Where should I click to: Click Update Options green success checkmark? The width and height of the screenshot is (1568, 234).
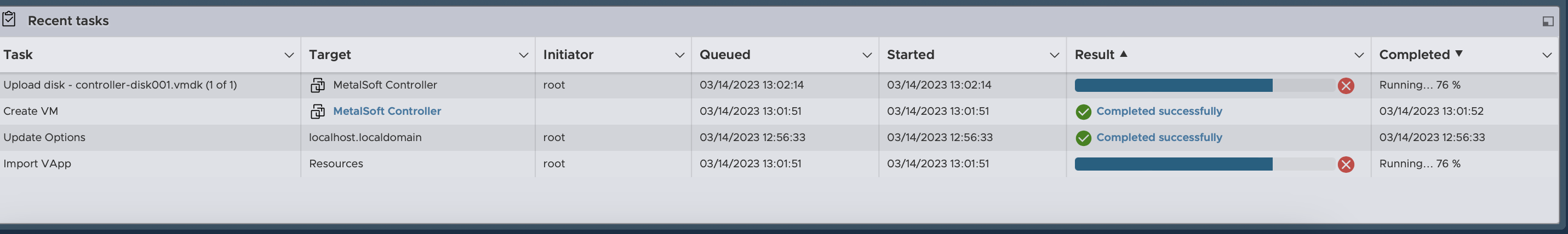[1083, 138]
